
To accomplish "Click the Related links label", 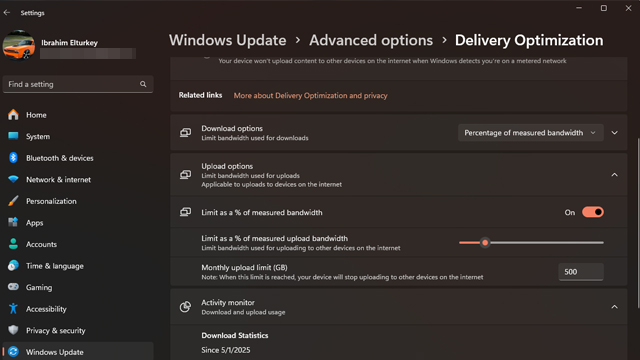I will tap(200, 95).
